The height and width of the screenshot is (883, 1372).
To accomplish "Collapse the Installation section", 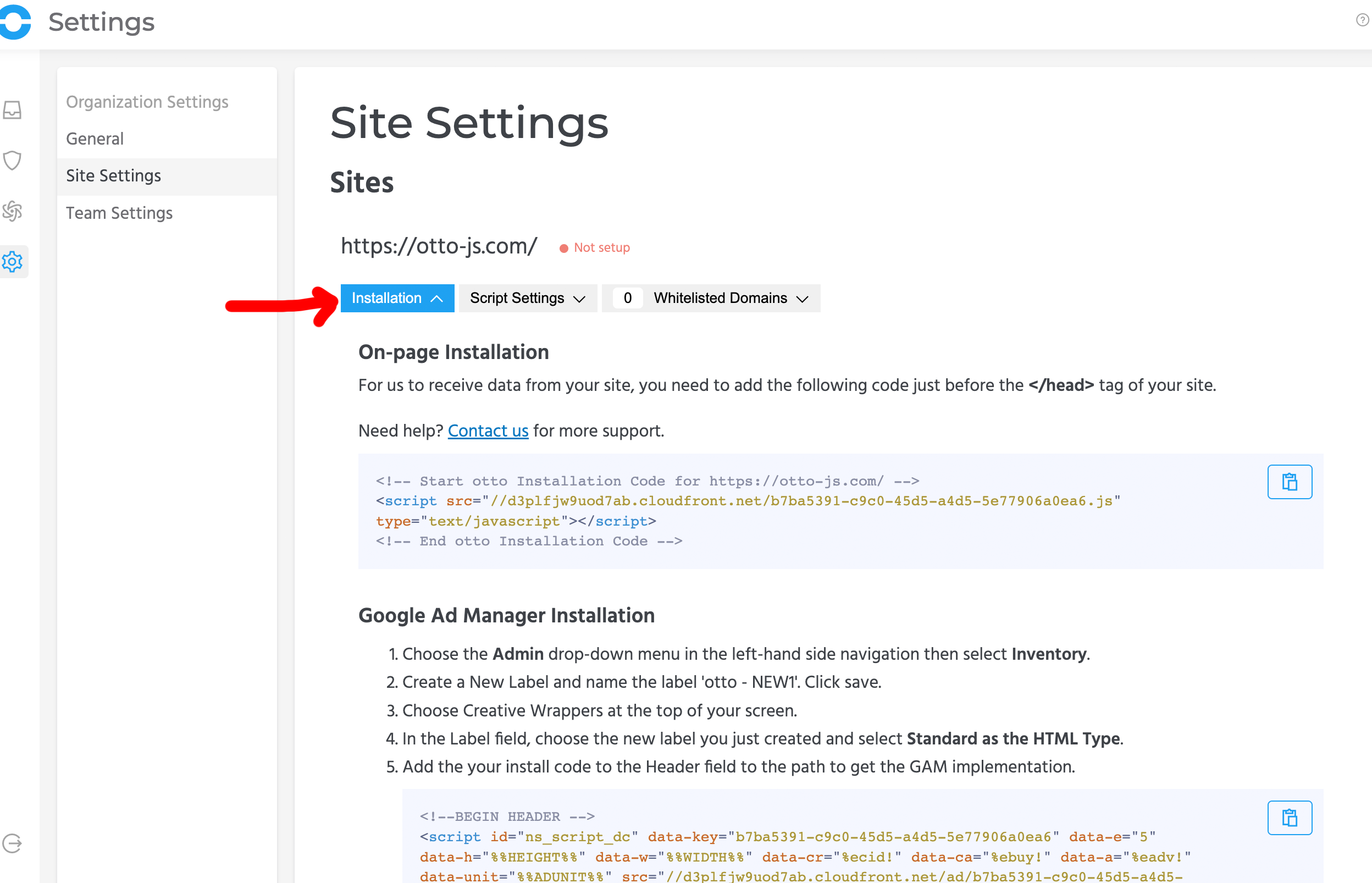I will (397, 298).
